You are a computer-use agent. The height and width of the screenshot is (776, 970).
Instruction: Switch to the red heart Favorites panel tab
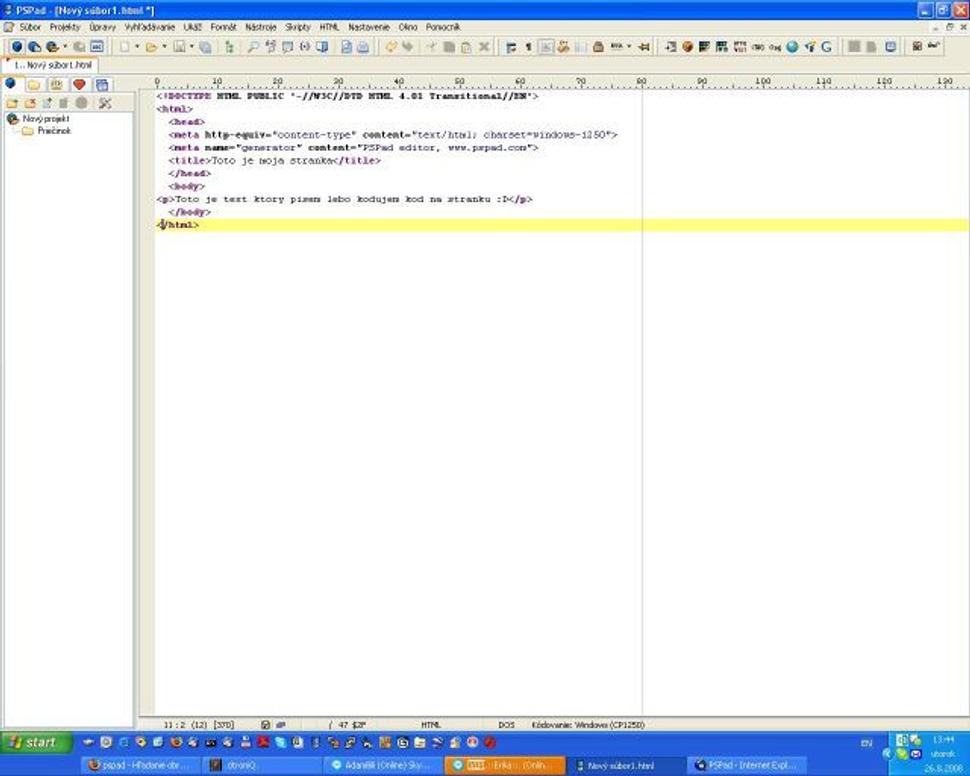tap(79, 85)
